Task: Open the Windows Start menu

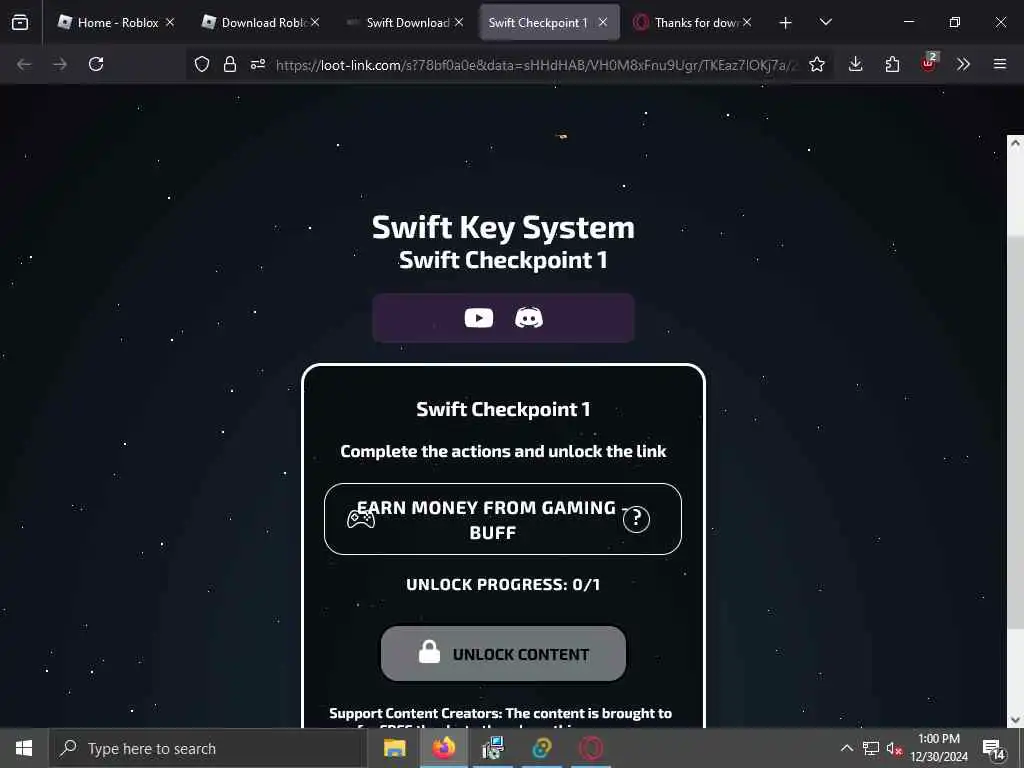Action: click(24, 748)
